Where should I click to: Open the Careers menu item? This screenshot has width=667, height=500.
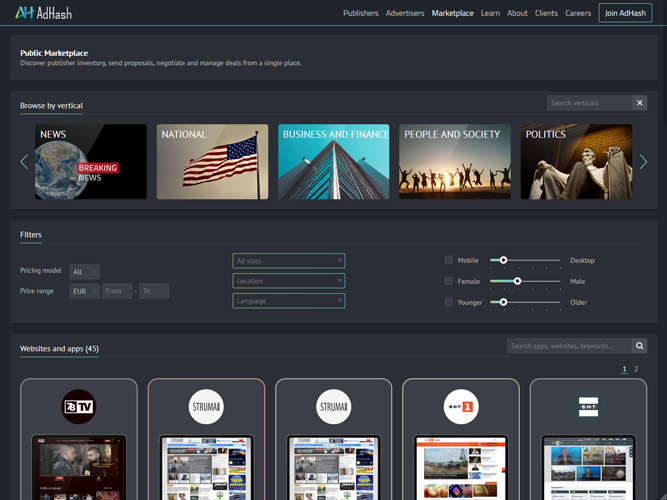(x=578, y=14)
